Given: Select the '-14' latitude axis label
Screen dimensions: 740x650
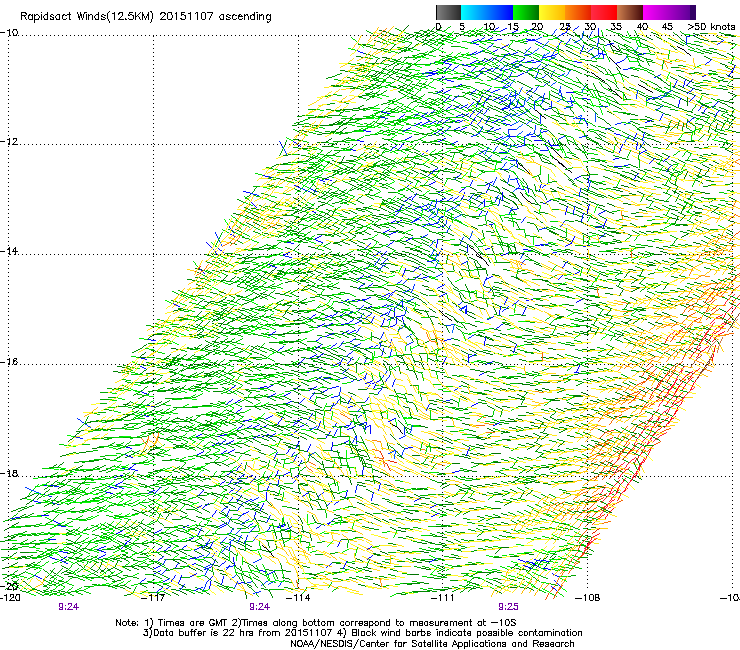Looking at the screenshot, I should tap(9, 251).
